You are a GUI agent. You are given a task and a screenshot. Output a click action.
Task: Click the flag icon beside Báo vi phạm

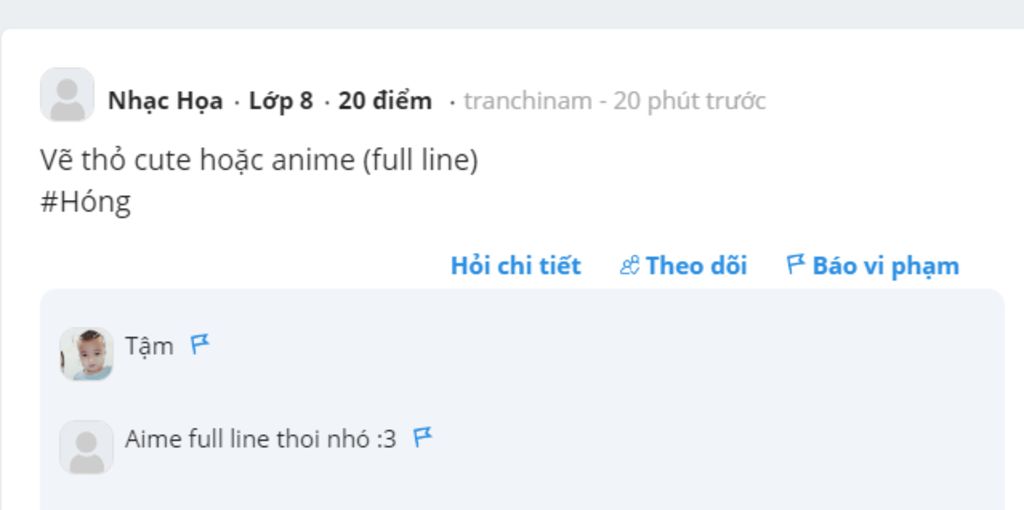[795, 264]
